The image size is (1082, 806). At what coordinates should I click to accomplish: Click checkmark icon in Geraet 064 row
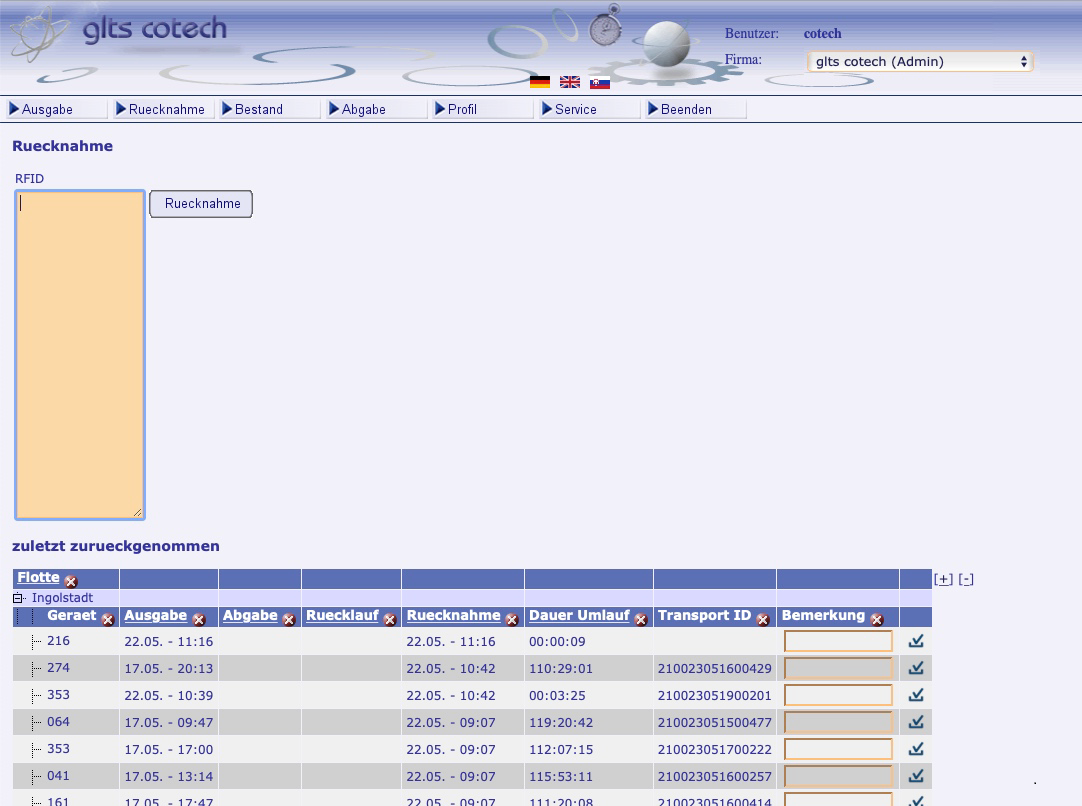coord(916,722)
